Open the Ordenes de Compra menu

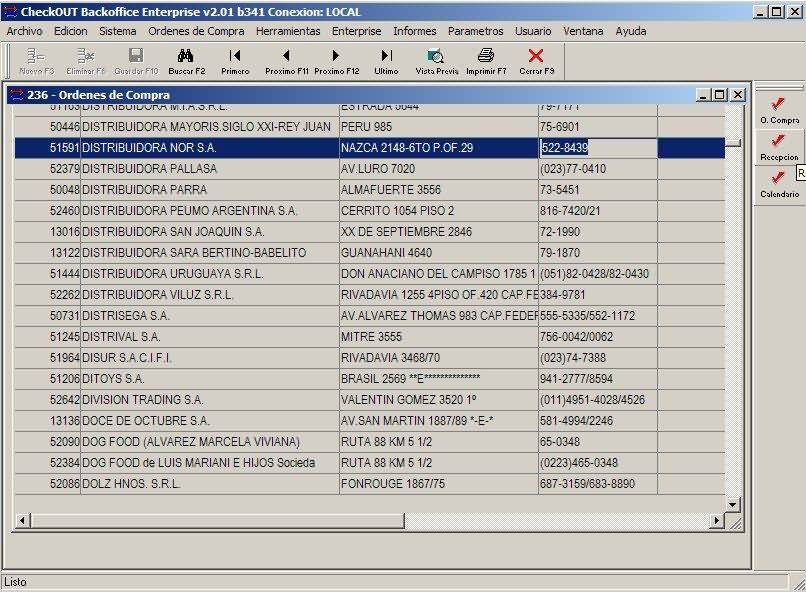pos(196,31)
